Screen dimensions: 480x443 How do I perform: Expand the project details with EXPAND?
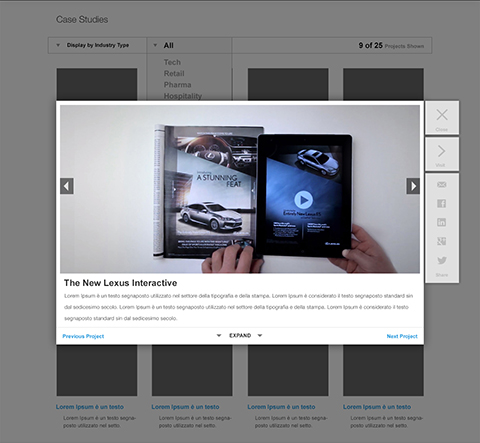[x=240, y=335]
